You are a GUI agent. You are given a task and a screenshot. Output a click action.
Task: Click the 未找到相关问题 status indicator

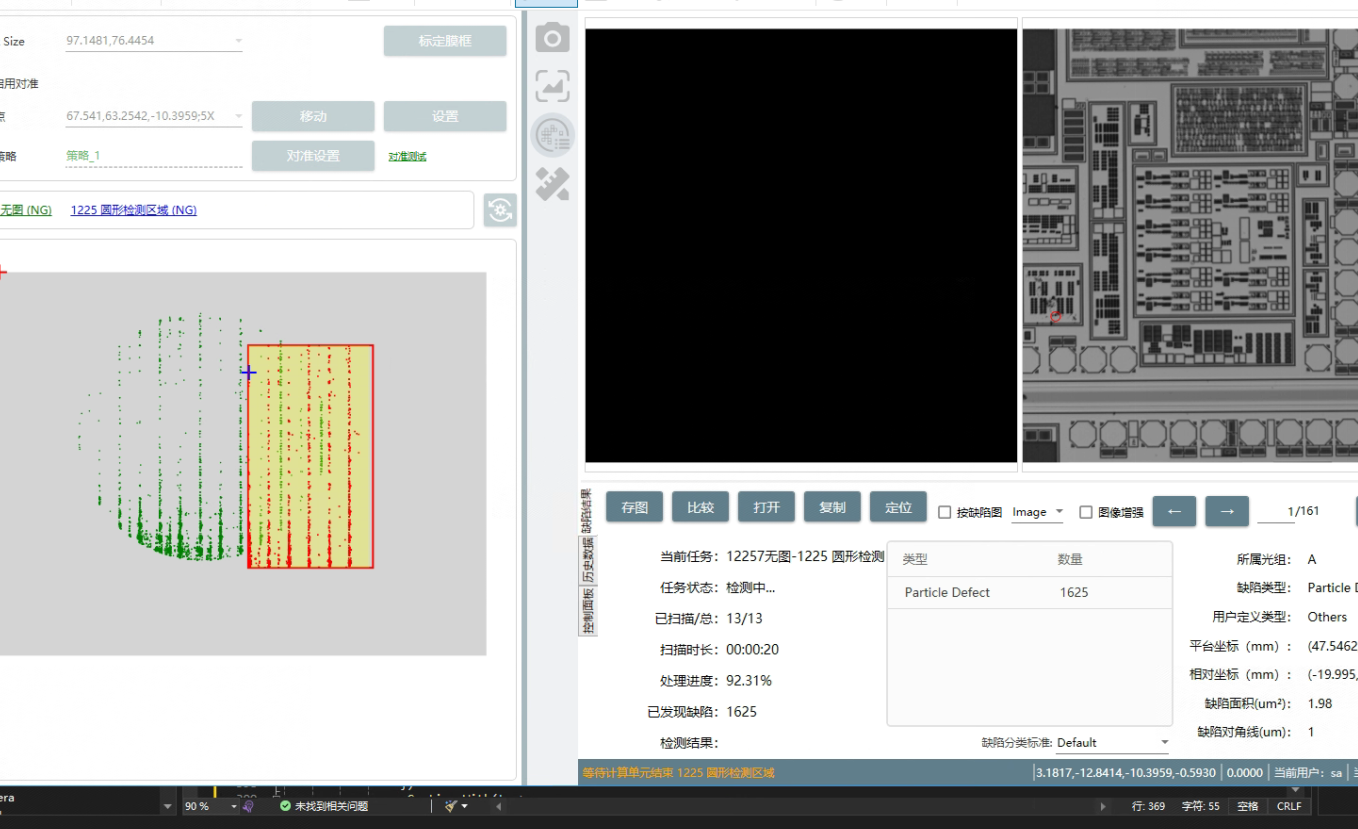pyautogui.click(x=323, y=806)
